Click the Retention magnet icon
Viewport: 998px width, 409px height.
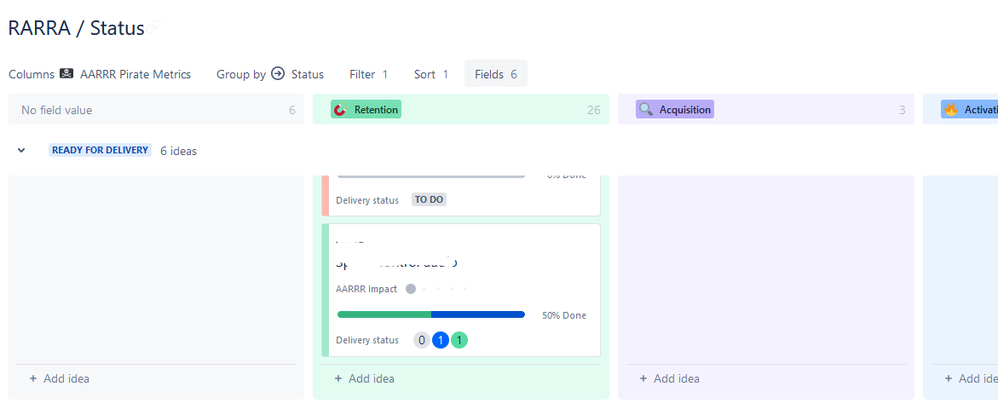tap(341, 109)
